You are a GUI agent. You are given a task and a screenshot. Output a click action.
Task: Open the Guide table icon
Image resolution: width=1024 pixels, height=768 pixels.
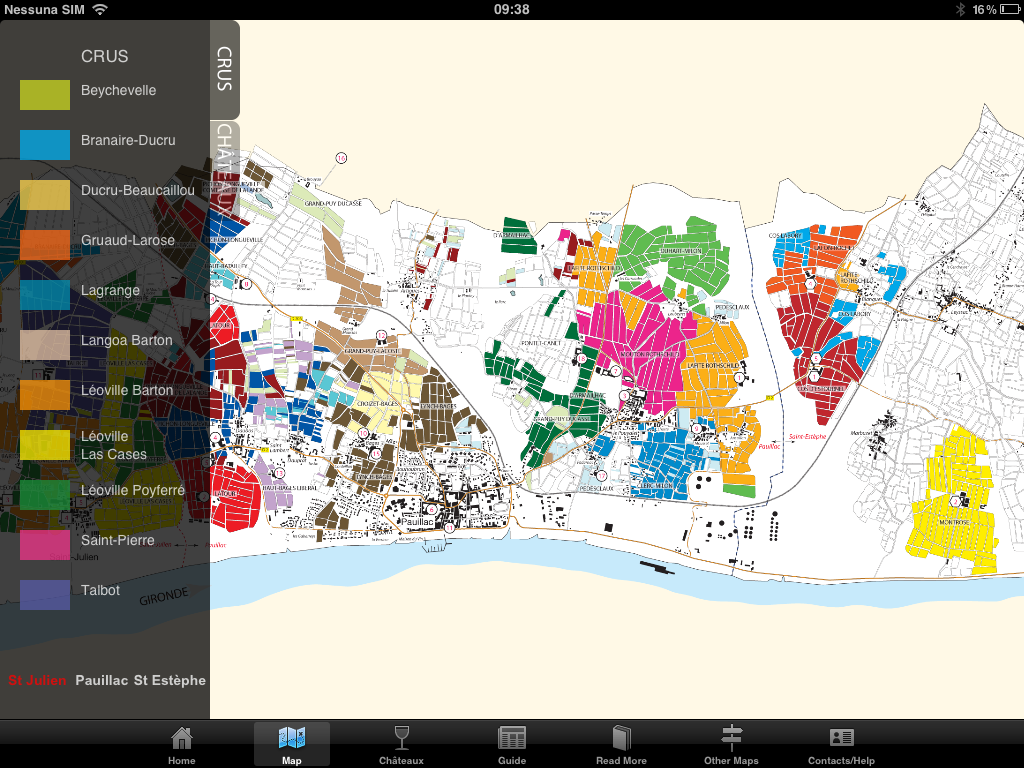point(512,739)
